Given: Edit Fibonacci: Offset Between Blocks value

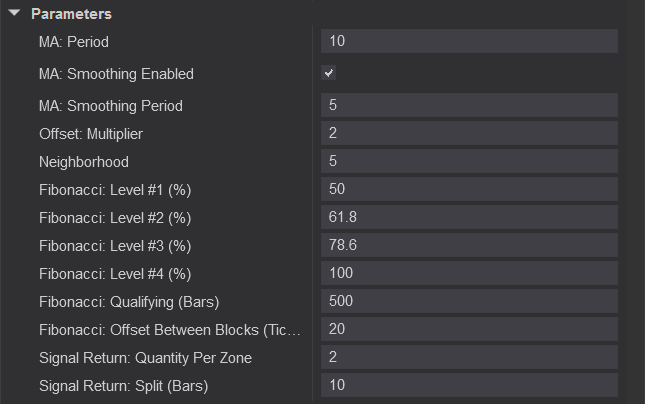Looking at the screenshot, I should (469, 329).
